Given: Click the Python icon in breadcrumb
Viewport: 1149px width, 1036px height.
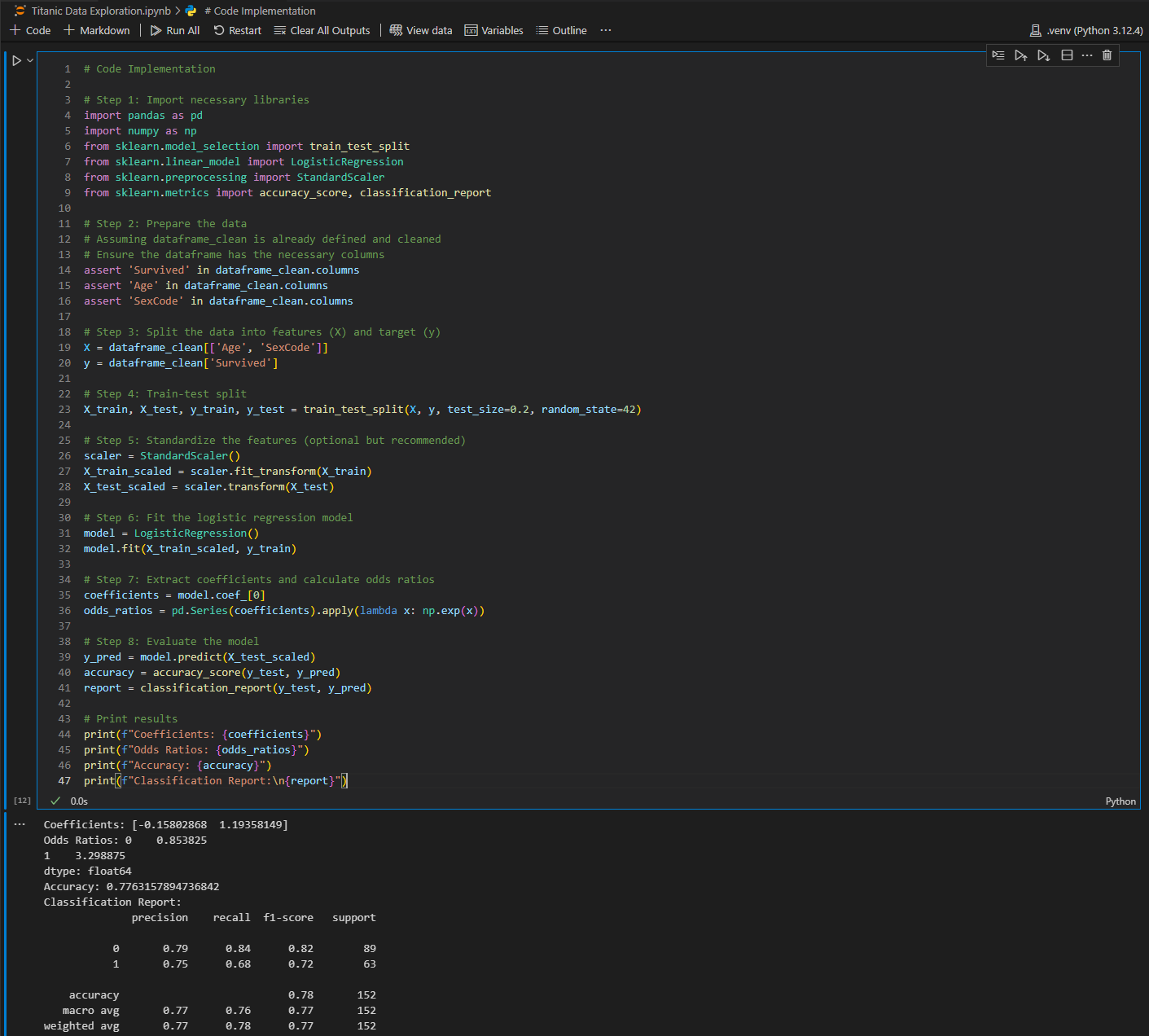Looking at the screenshot, I should (x=191, y=11).
